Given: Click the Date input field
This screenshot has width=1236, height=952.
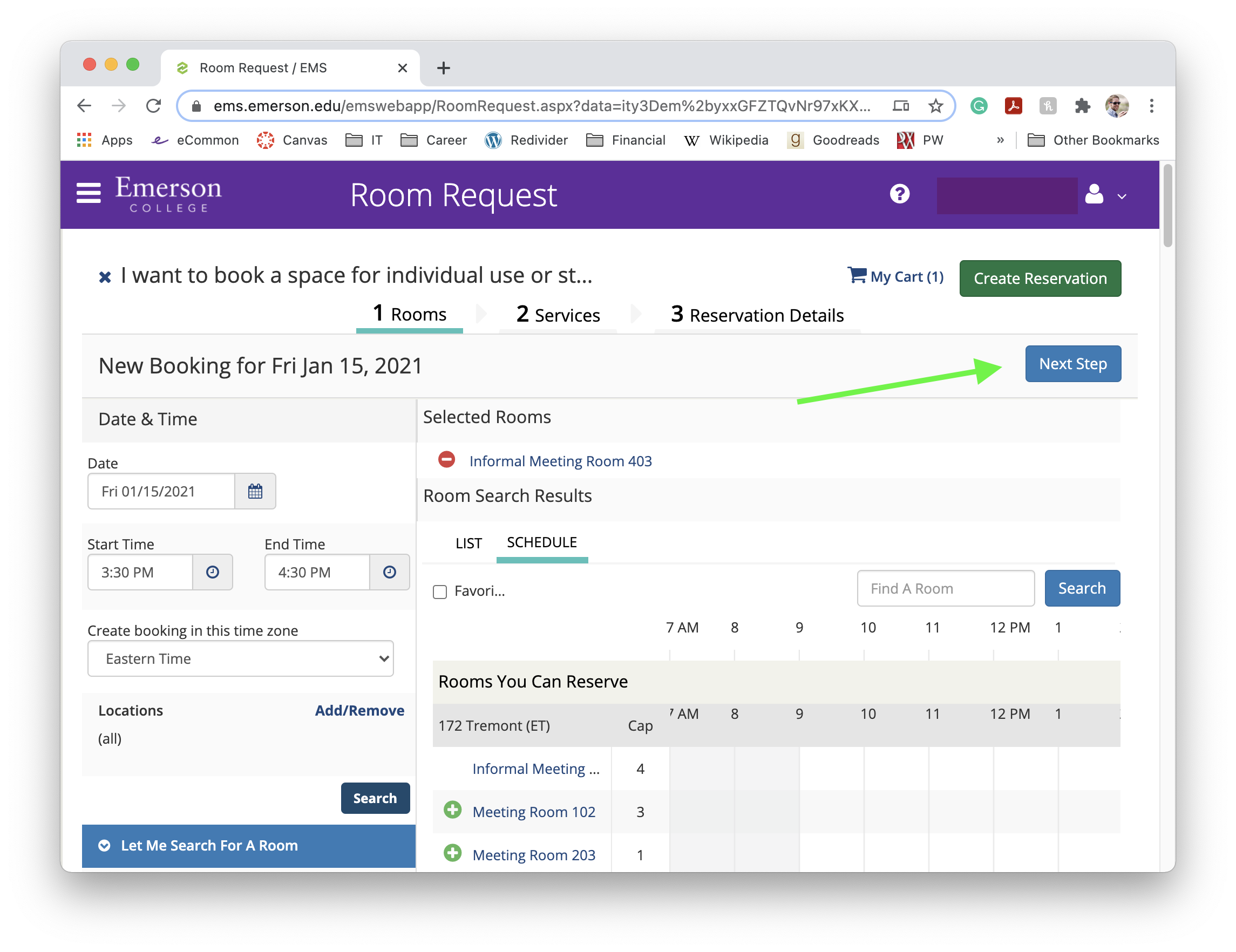Looking at the screenshot, I should click(161, 491).
